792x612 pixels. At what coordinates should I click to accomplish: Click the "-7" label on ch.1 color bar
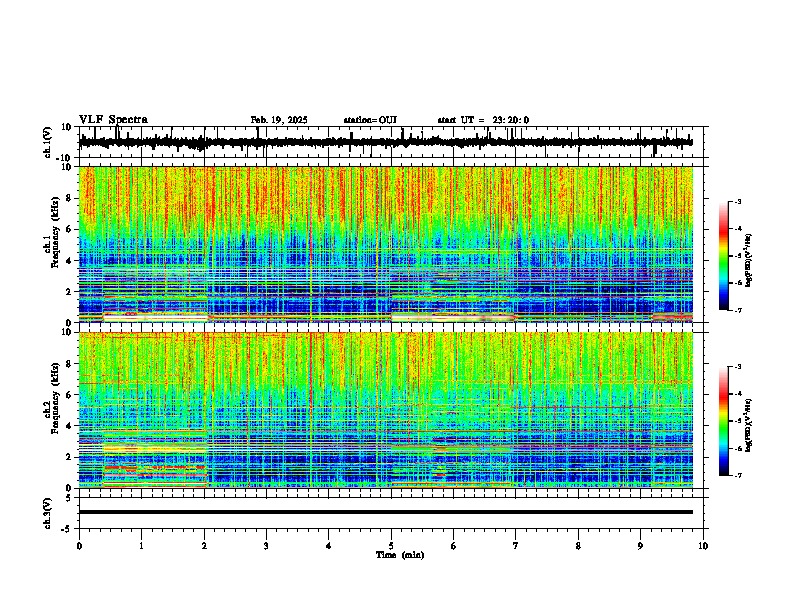737,310
